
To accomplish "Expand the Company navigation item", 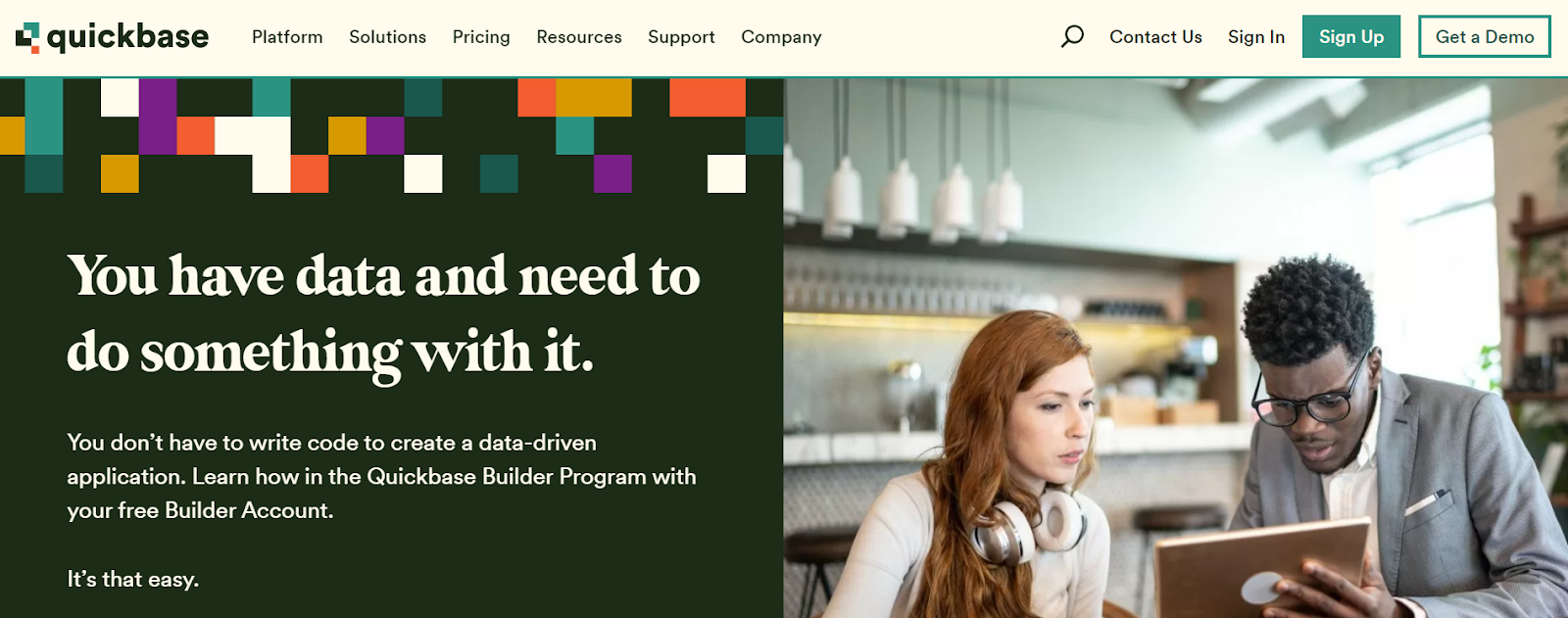I will click(x=781, y=37).
